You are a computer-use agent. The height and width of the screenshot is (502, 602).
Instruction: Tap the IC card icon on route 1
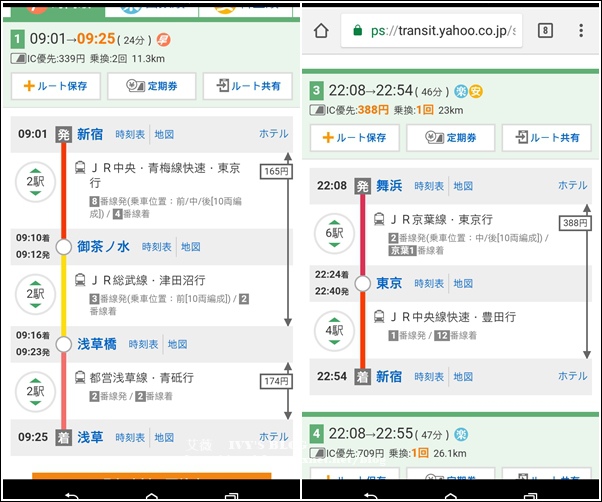18,59
